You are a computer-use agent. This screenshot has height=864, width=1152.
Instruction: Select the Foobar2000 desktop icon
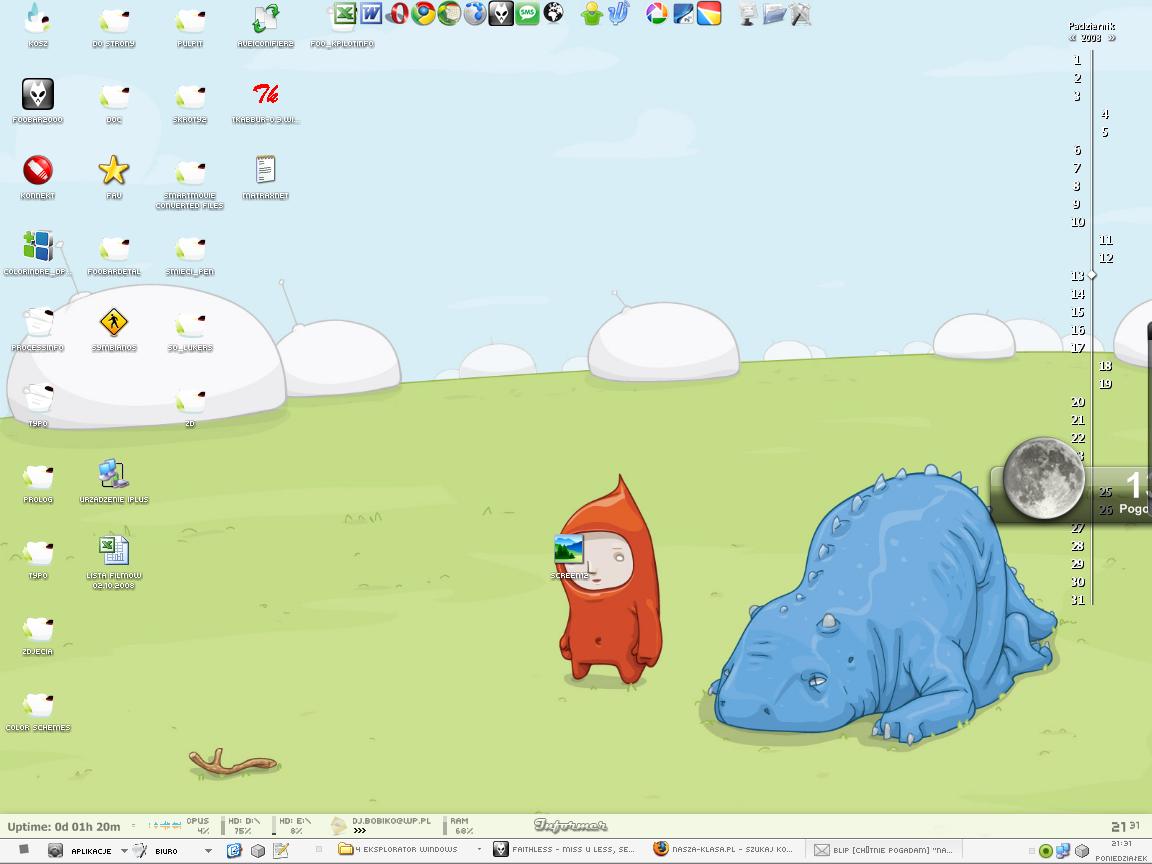coord(37,101)
